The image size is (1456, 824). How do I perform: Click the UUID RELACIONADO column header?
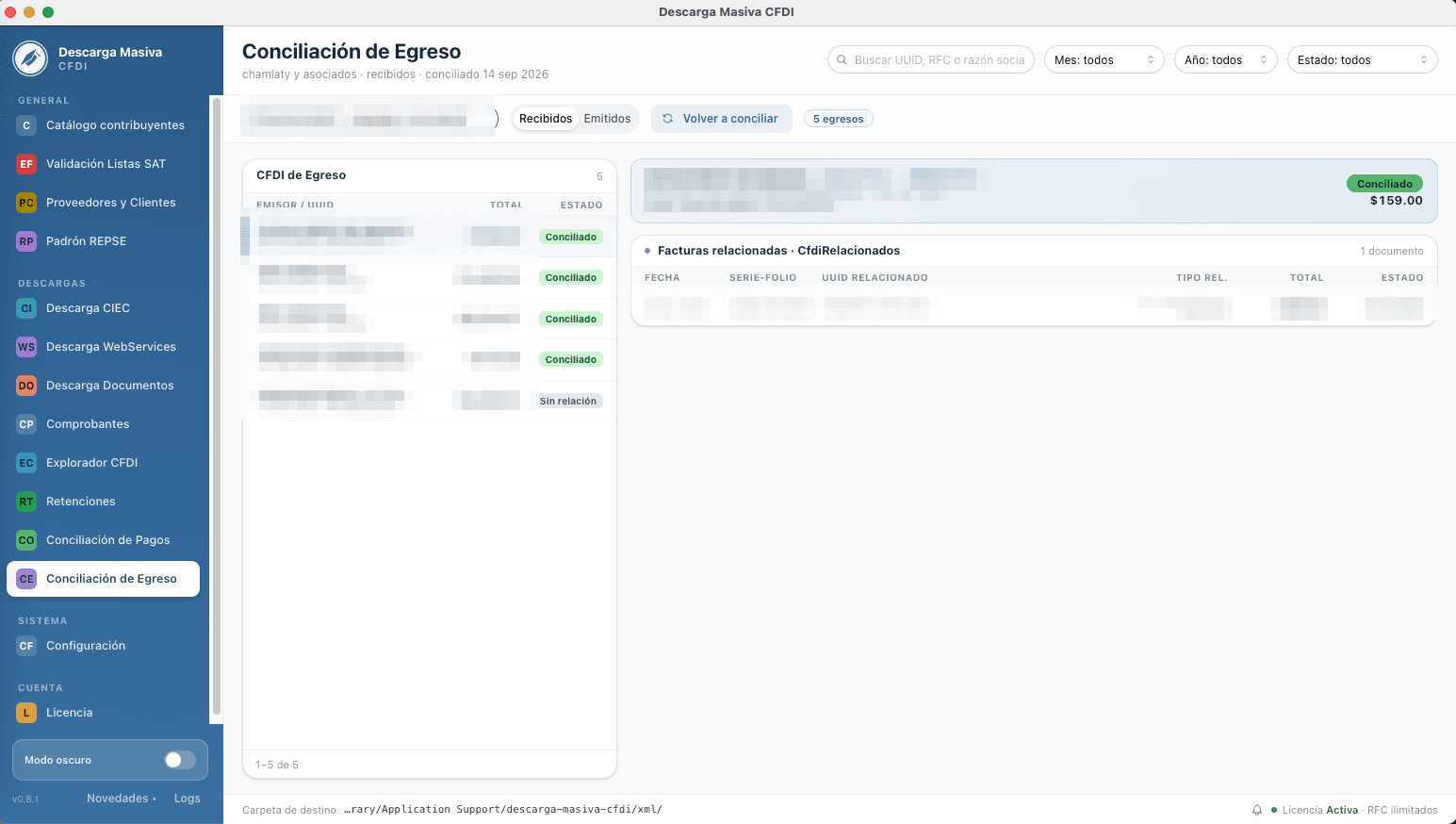[x=875, y=278]
